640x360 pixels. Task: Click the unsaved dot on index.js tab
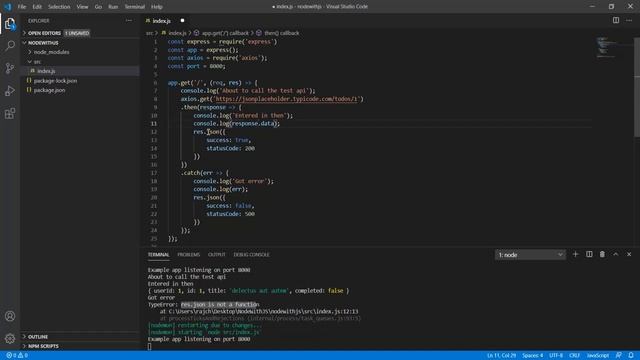(182, 20)
